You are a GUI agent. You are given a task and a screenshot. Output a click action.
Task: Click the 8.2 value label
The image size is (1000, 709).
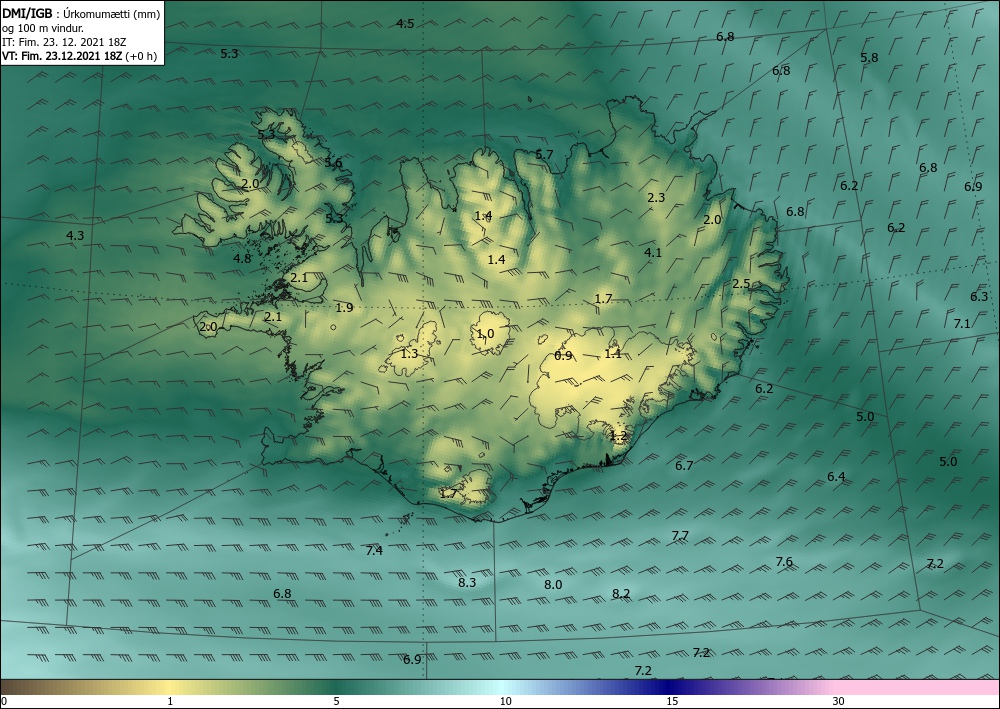(621, 594)
